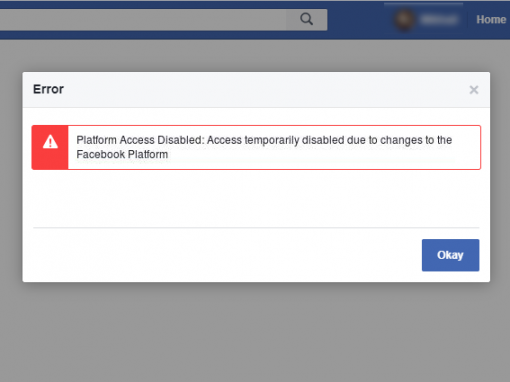The height and width of the screenshot is (382, 510).
Task: Click the red alert block beside the message
Action: pos(50,147)
